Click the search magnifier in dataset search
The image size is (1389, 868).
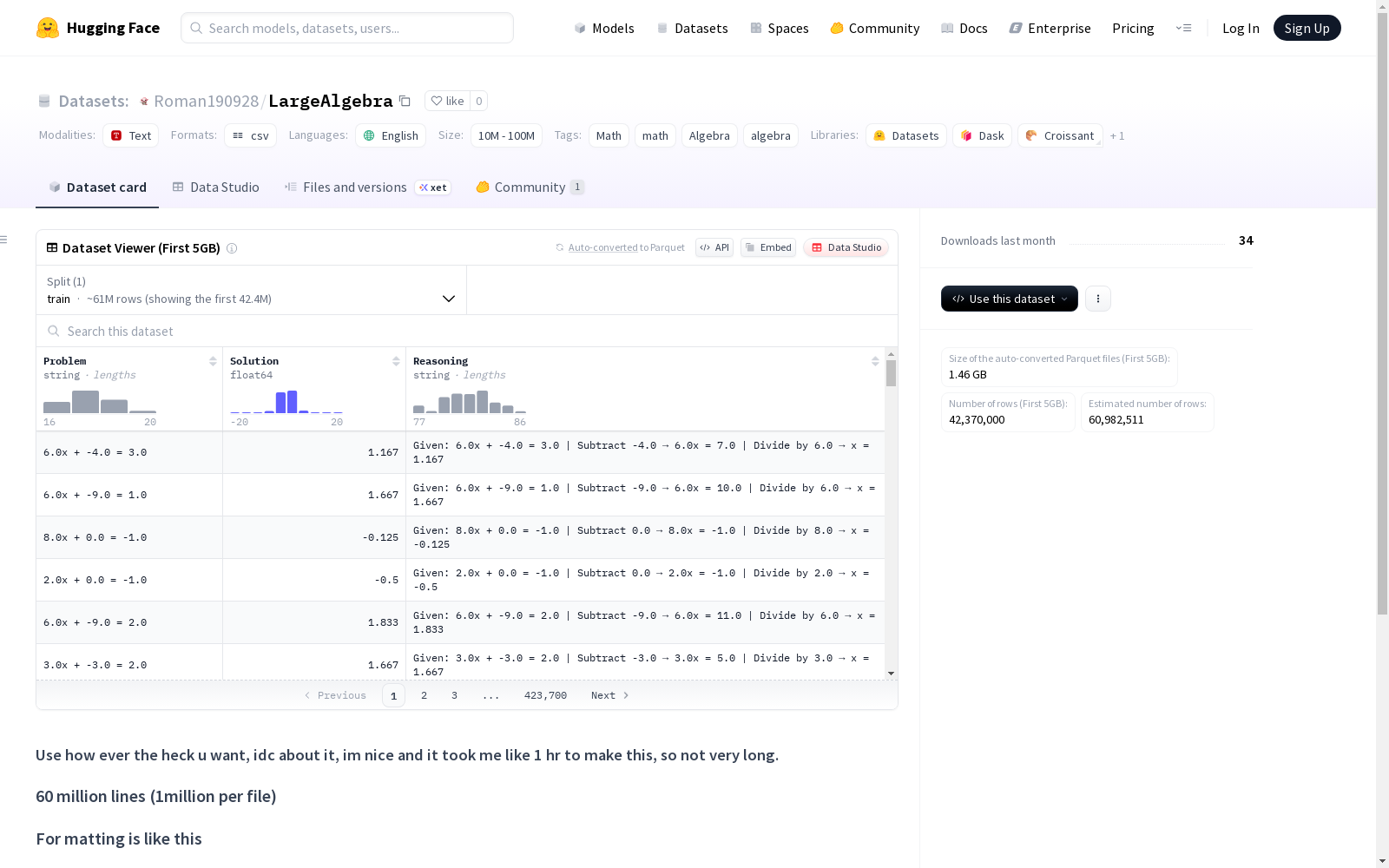pos(54,331)
